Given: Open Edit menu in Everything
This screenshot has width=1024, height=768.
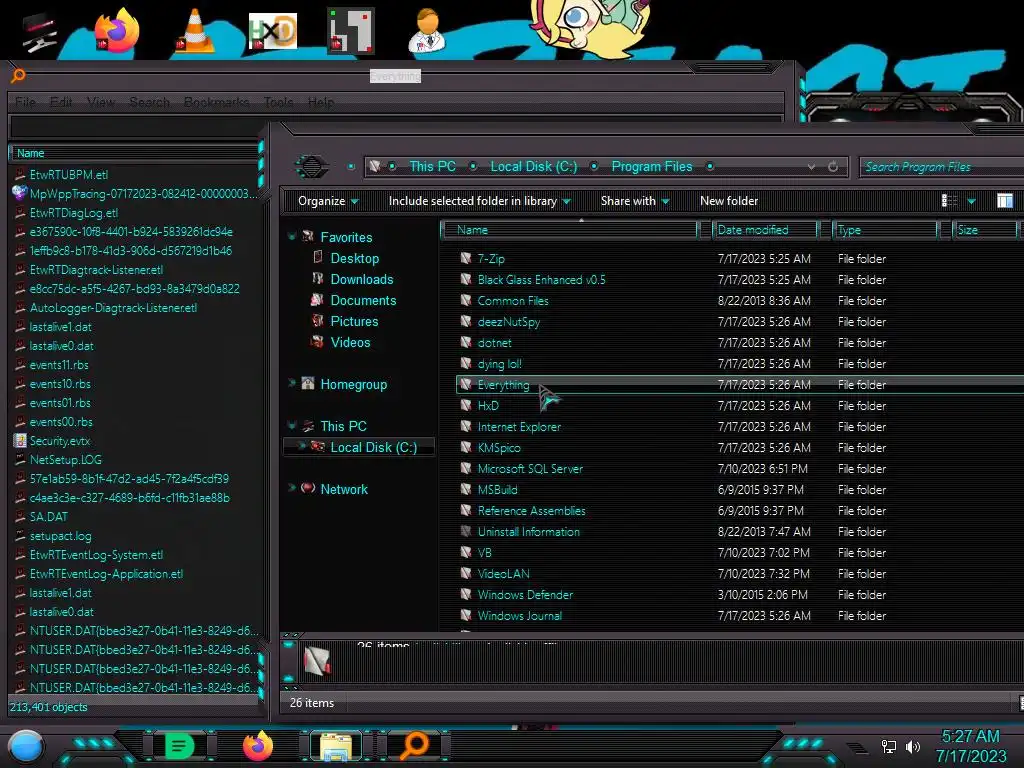Looking at the screenshot, I should point(61,102).
